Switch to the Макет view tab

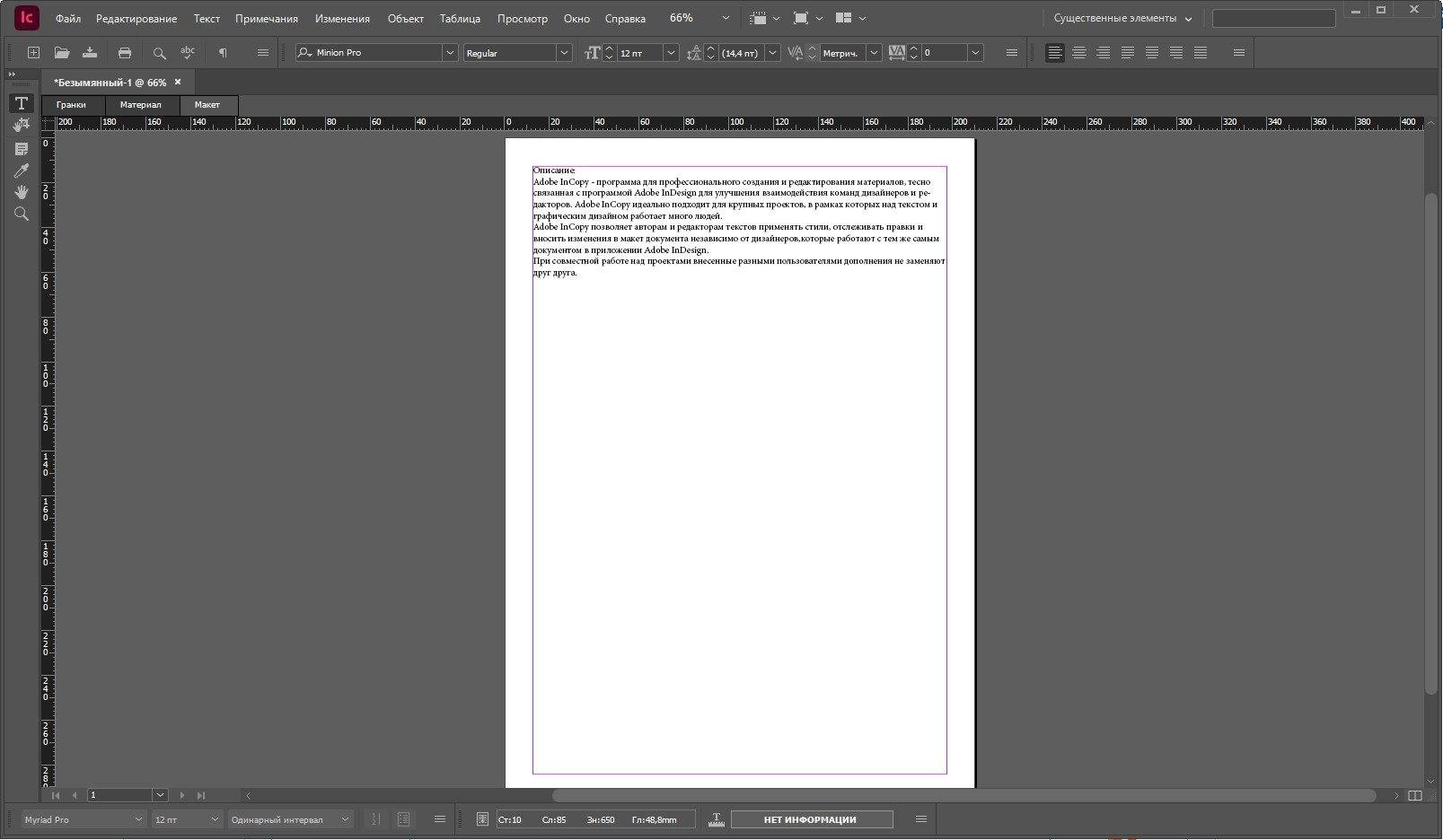point(207,105)
